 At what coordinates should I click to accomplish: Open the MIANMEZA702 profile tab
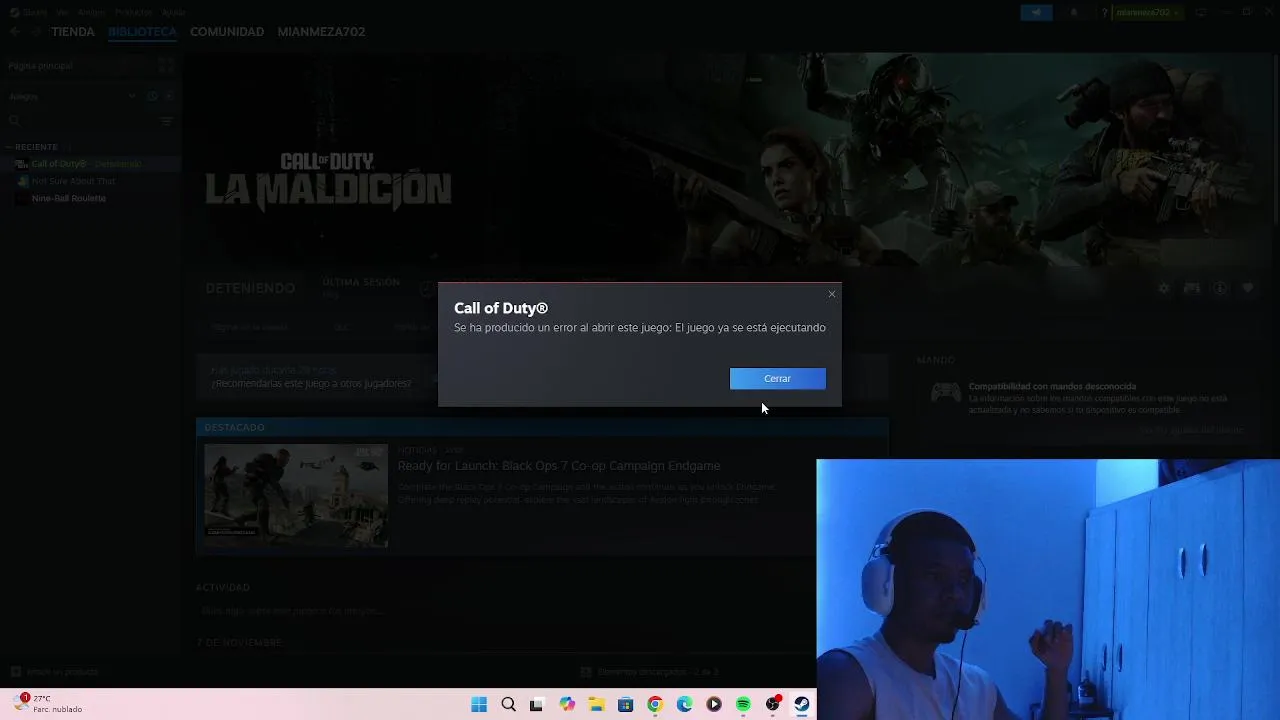coord(321,32)
